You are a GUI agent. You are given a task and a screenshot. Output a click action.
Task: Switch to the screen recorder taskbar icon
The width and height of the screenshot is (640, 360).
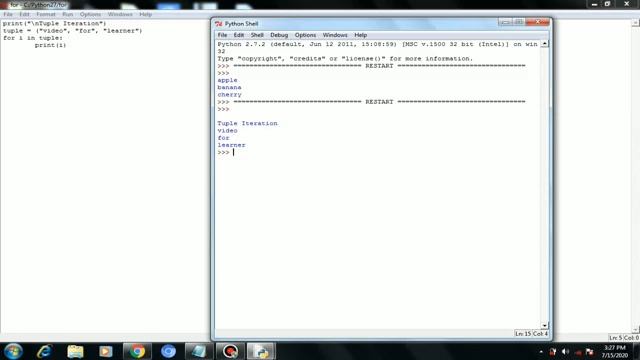tap(230, 351)
